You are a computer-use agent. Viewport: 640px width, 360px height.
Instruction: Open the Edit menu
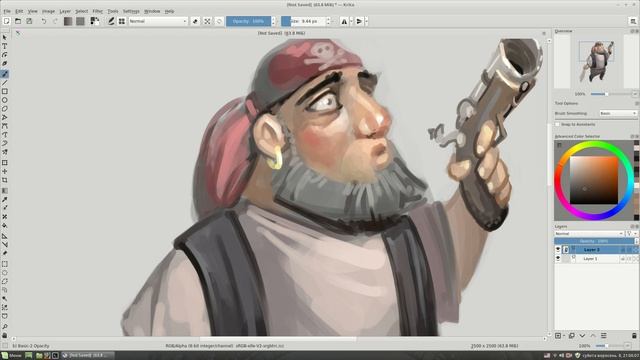pos(19,11)
